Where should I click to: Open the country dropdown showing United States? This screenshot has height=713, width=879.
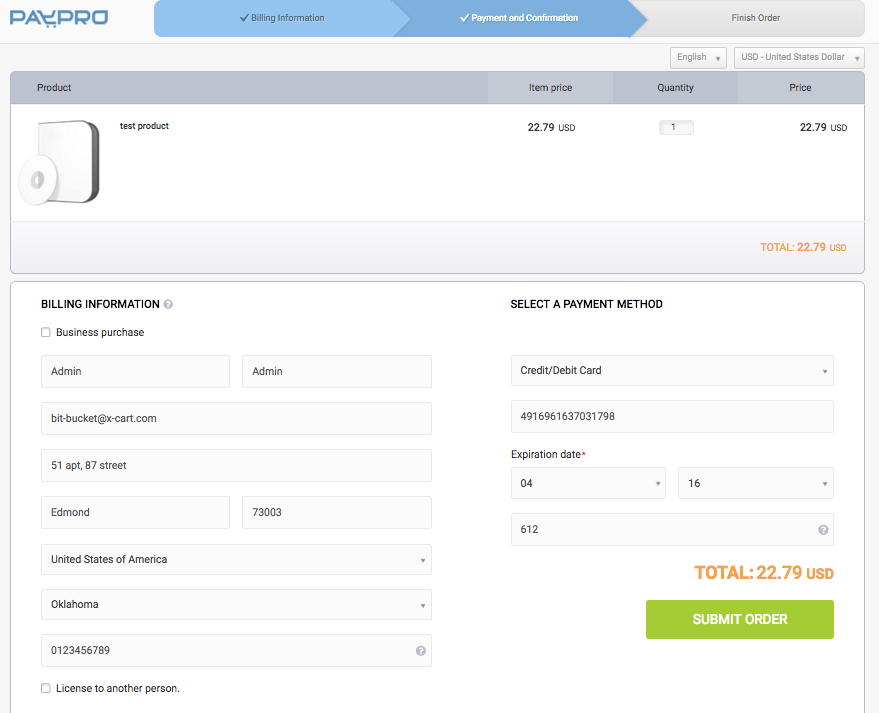tap(236, 560)
